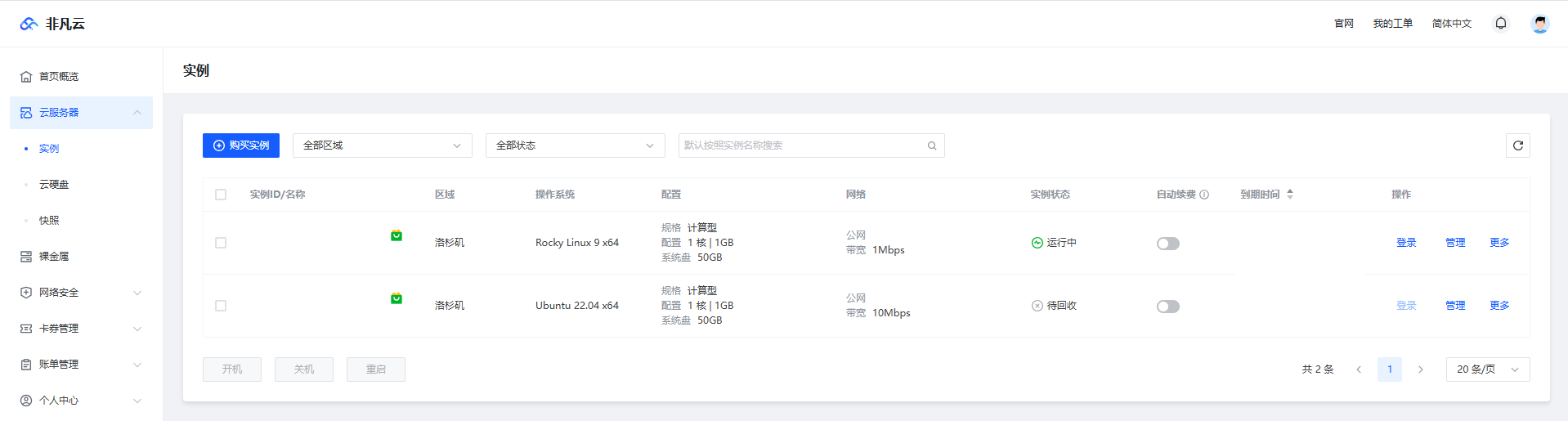
Task: Click 管理 link for the Rocky Linux instance
Action: pyautogui.click(x=1455, y=243)
